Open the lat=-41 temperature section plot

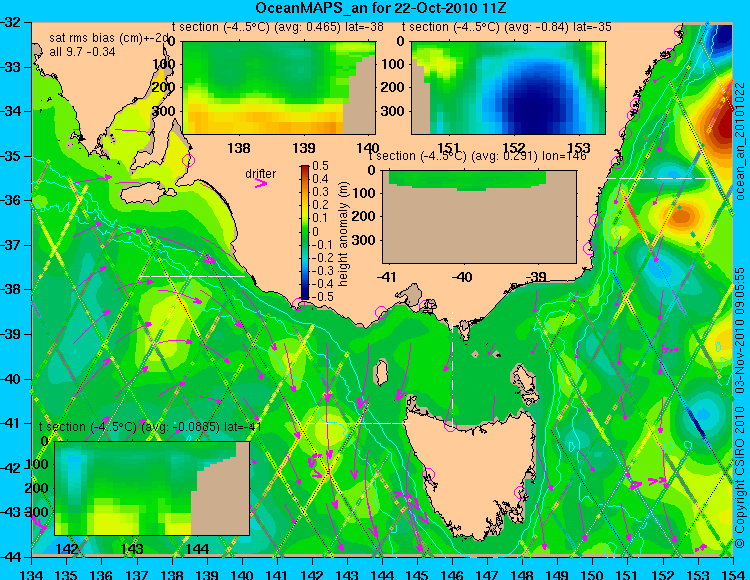click(152, 488)
